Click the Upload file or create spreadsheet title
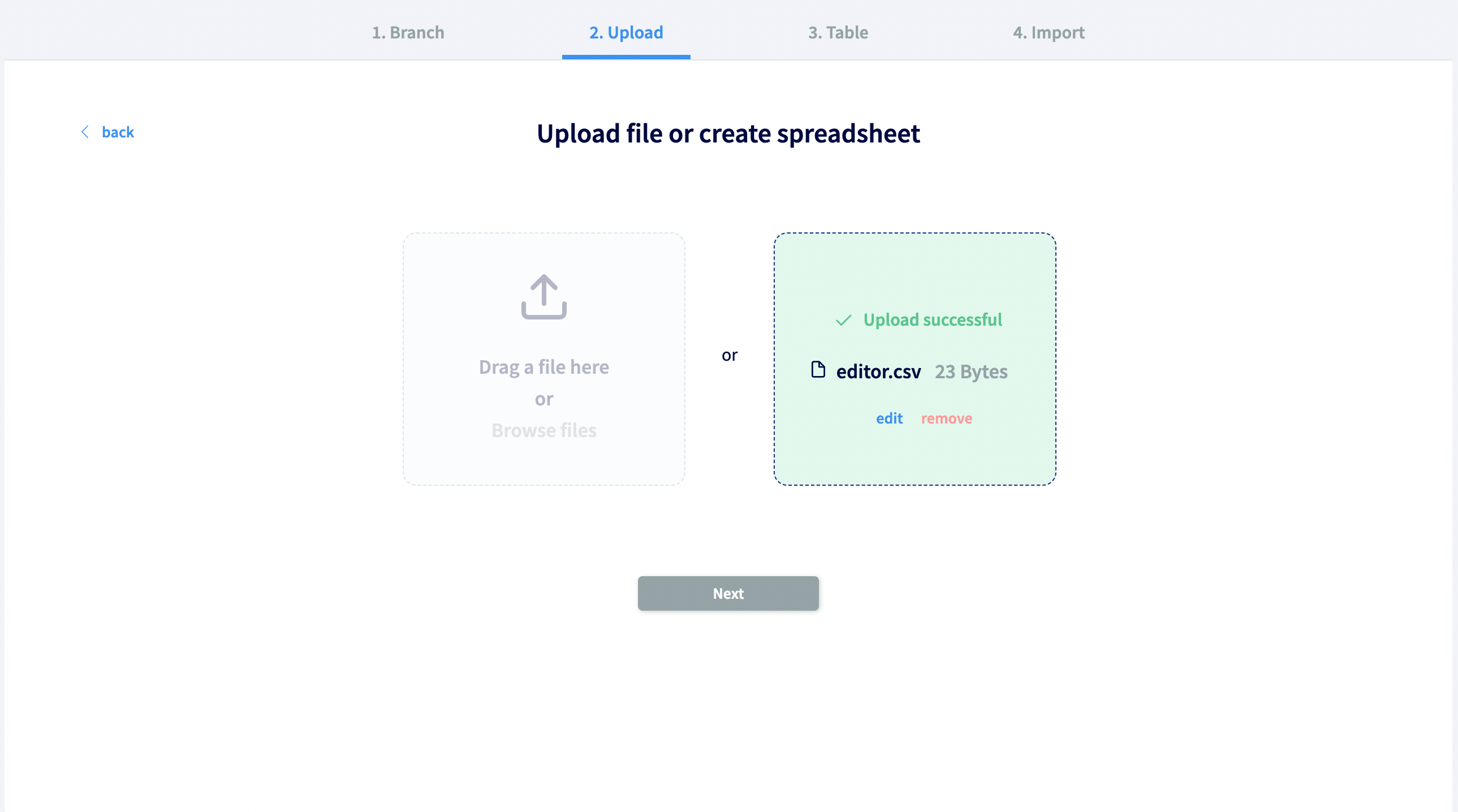 [728, 133]
